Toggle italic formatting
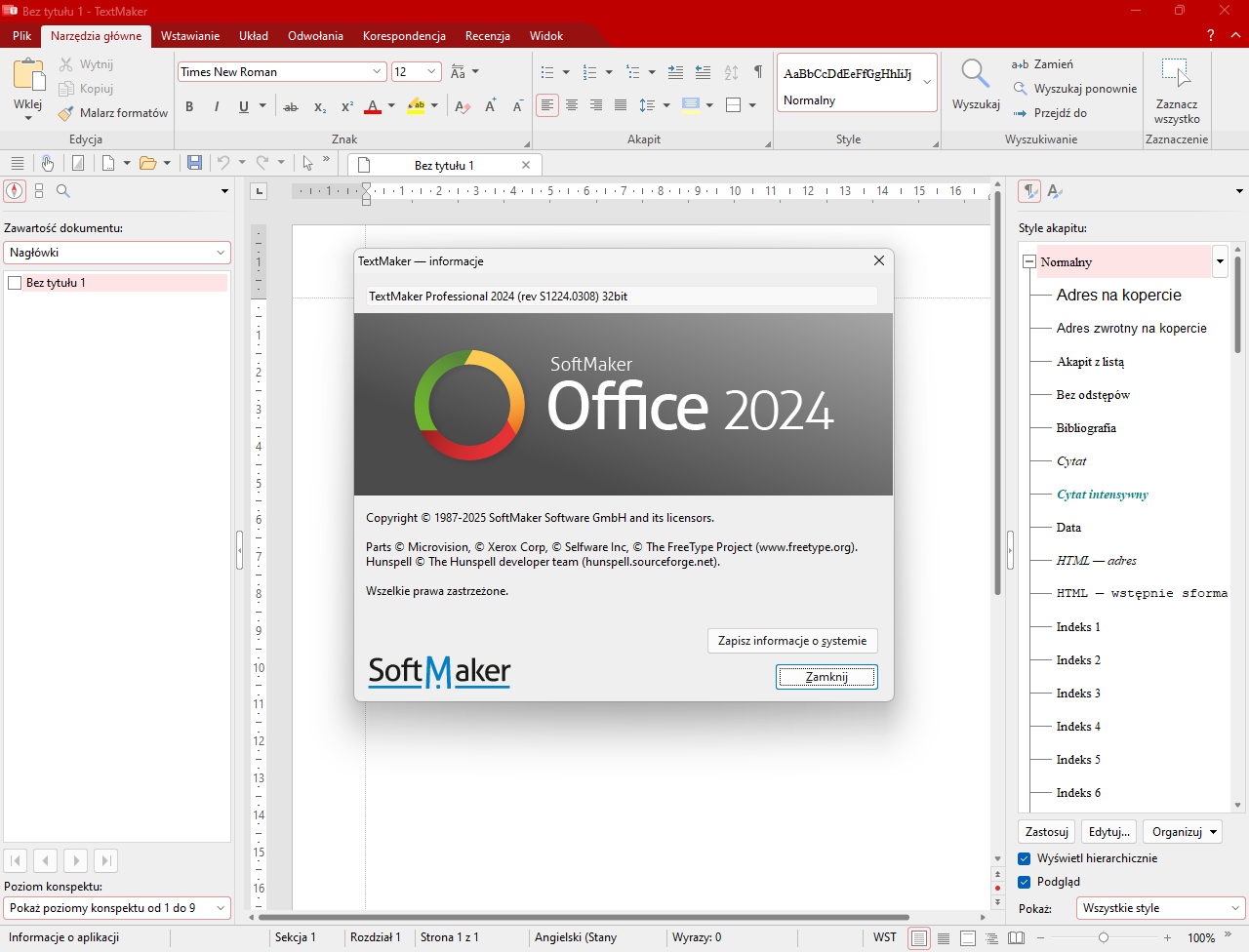This screenshot has width=1249, height=952. [x=216, y=106]
